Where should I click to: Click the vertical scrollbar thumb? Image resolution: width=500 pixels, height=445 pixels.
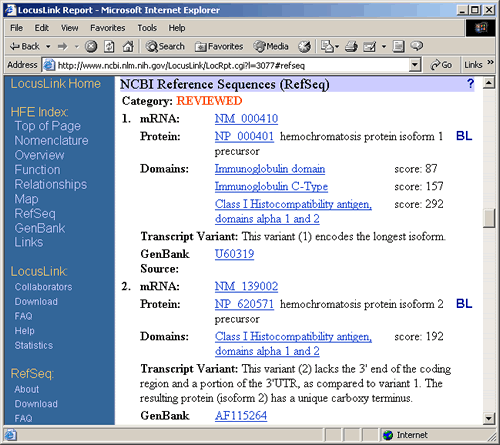tap(489, 218)
